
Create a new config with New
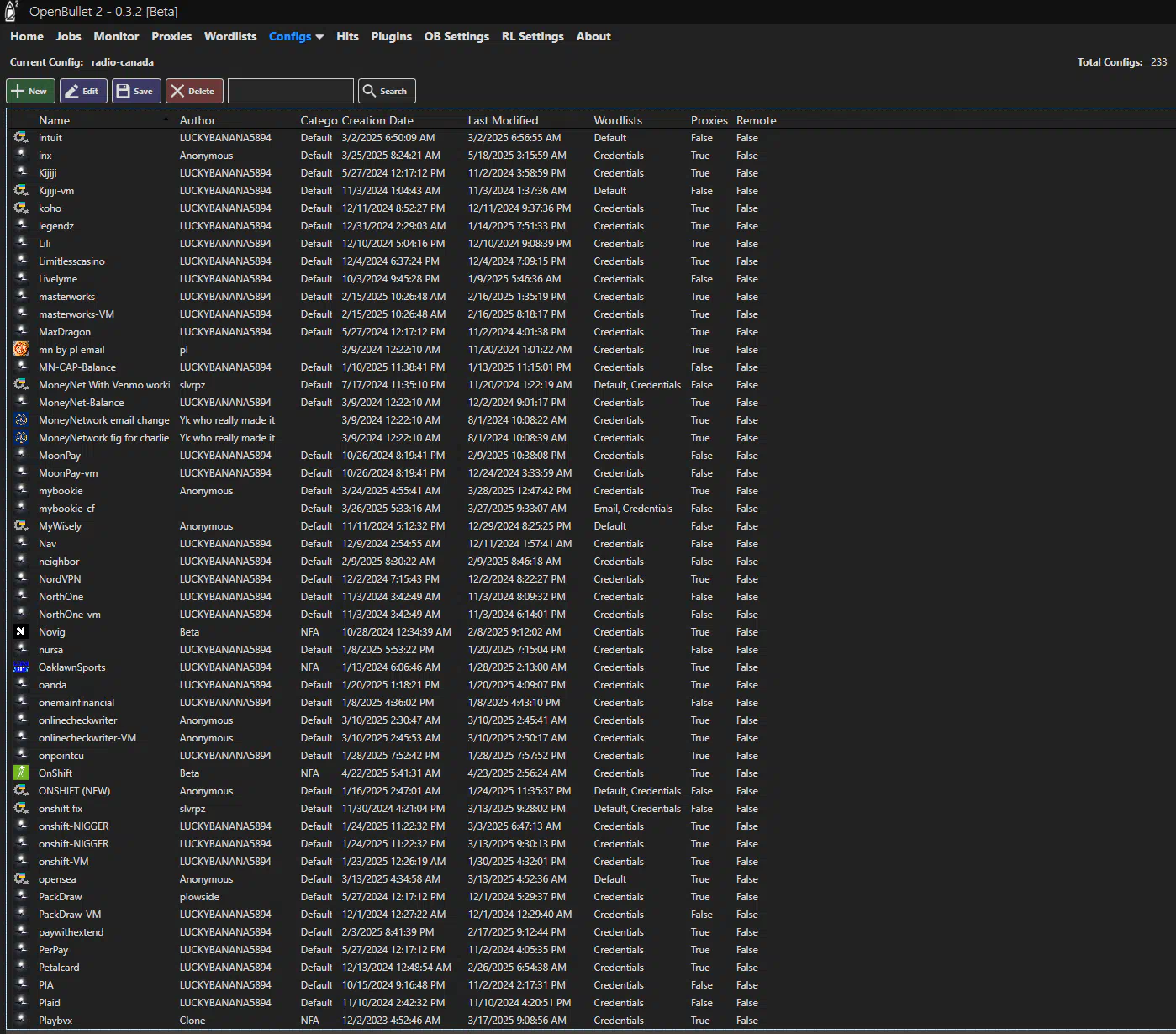pyautogui.click(x=31, y=91)
